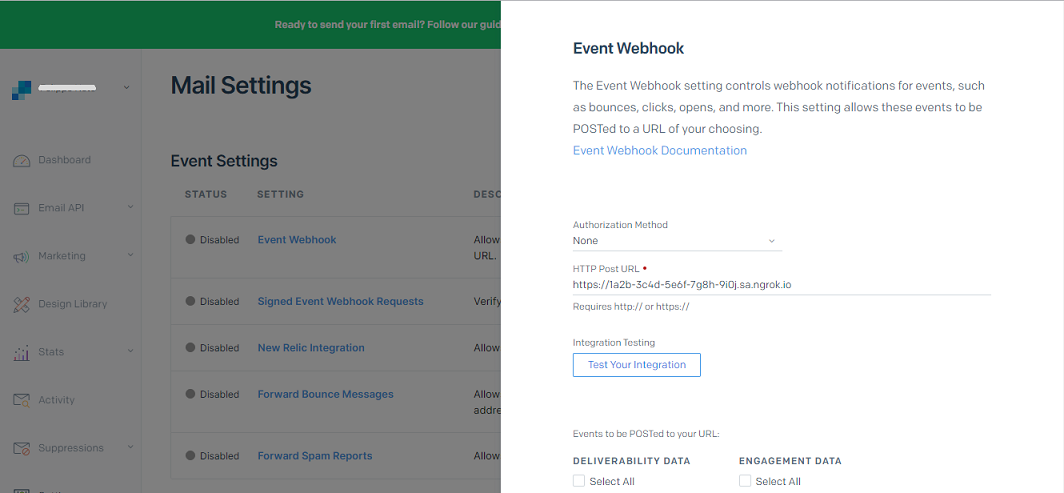Check Select All under Deliverability Data
The height and width of the screenshot is (493, 1064).
(579, 481)
